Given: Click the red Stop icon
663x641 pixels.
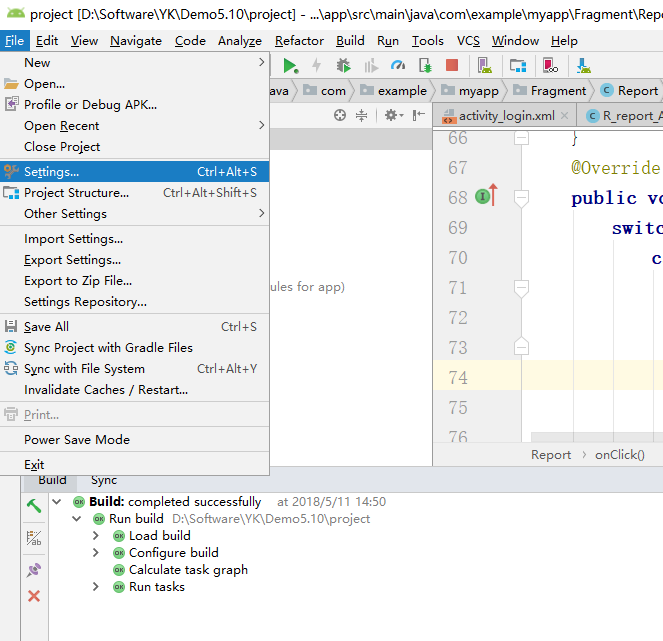Looking at the screenshot, I should coord(452,65).
